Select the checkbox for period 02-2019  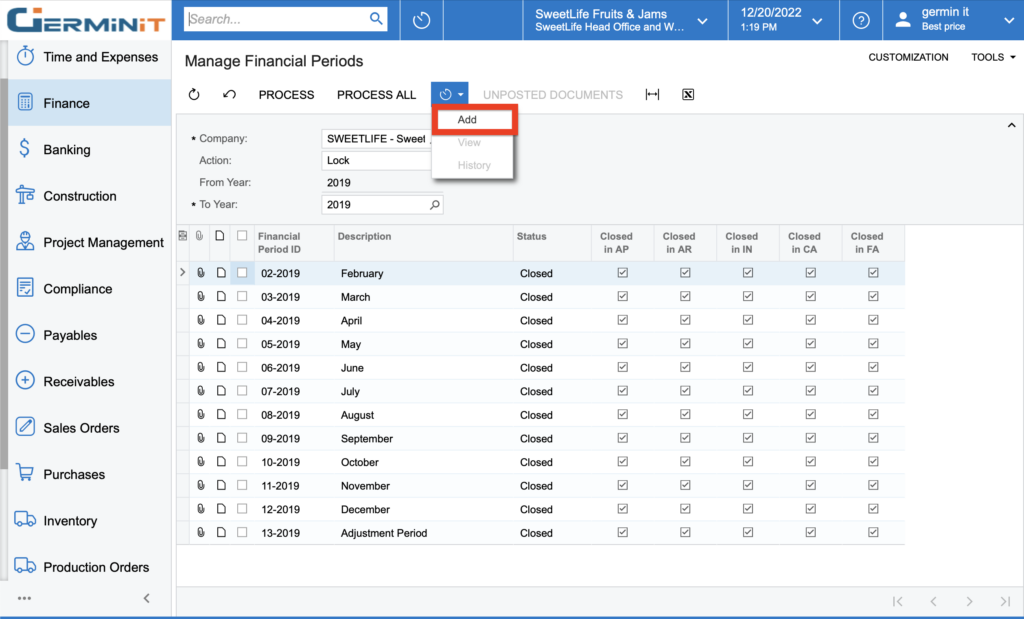coord(242,273)
